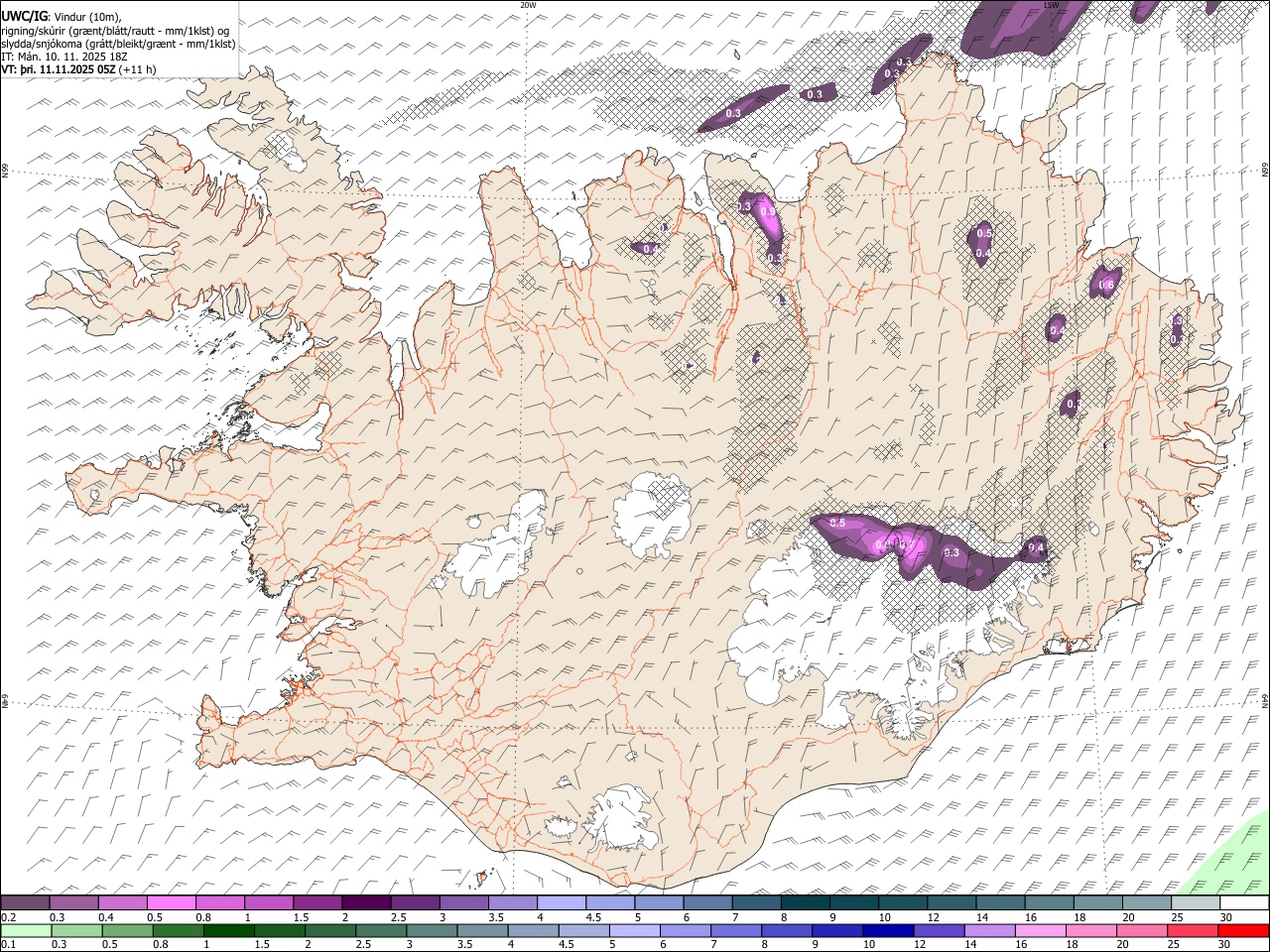Pick the bright pink 0.5 swatch in upper scale

tap(171, 903)
